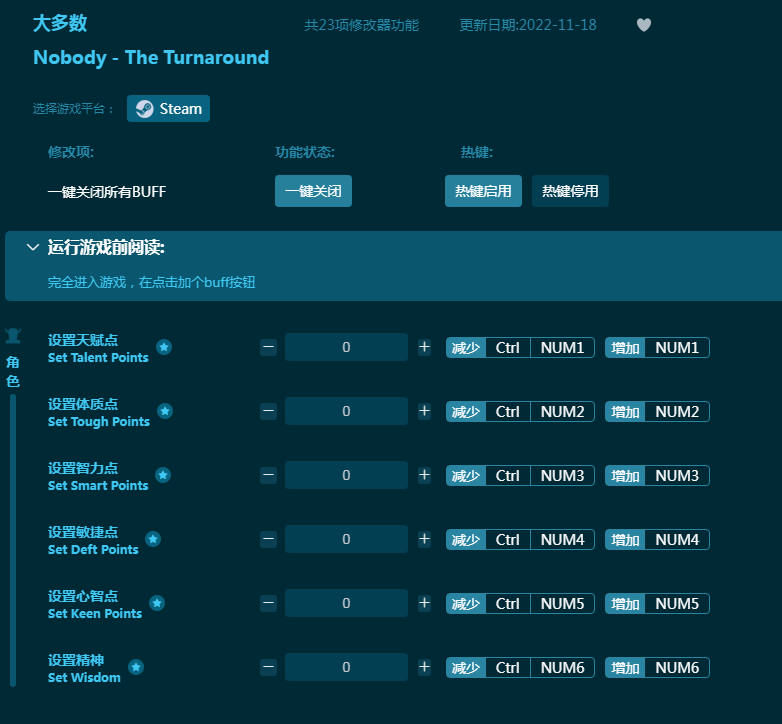Click the 更新日期:2022-11-18 text
782x724 pixels.
click(528, 25)
